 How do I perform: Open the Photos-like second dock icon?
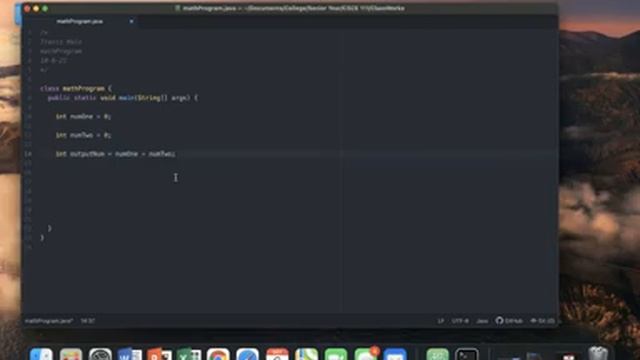(71, 354)
